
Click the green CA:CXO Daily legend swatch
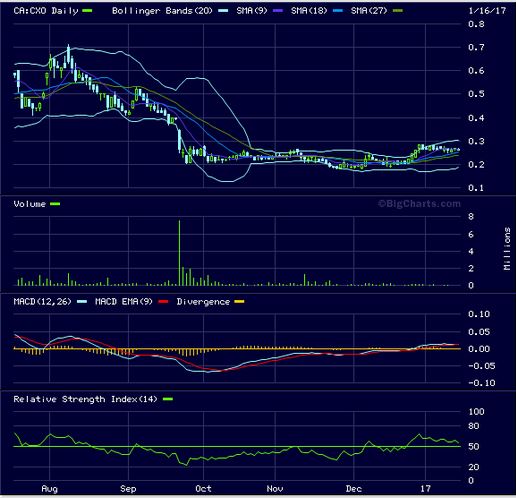87,11
